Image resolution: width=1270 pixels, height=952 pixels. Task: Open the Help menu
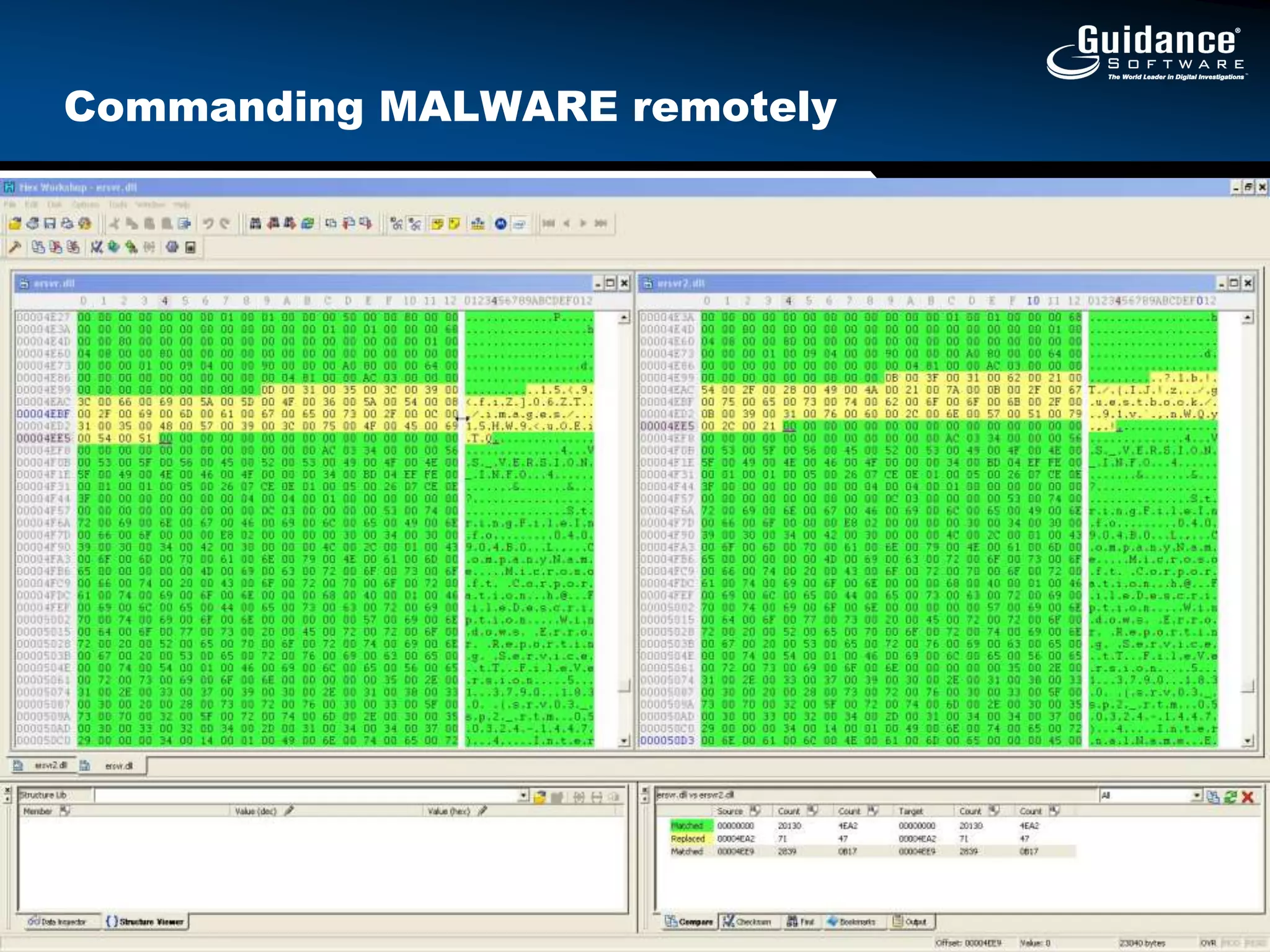coord(181,204)
